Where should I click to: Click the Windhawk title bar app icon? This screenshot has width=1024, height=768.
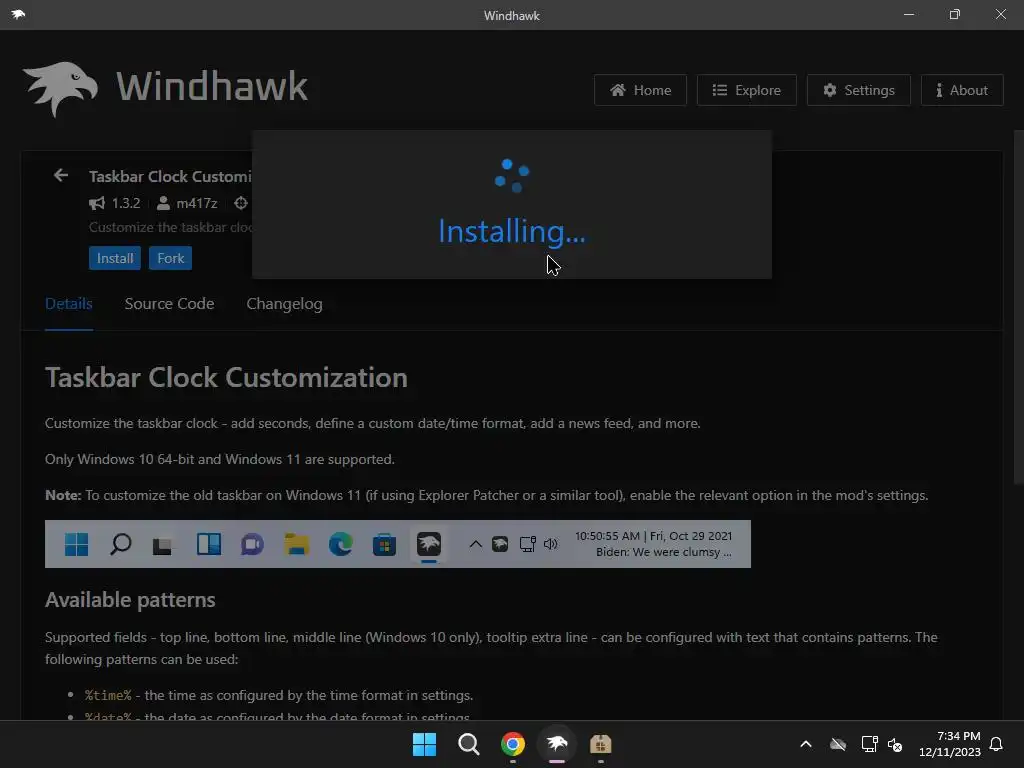[x=18, y=14]
